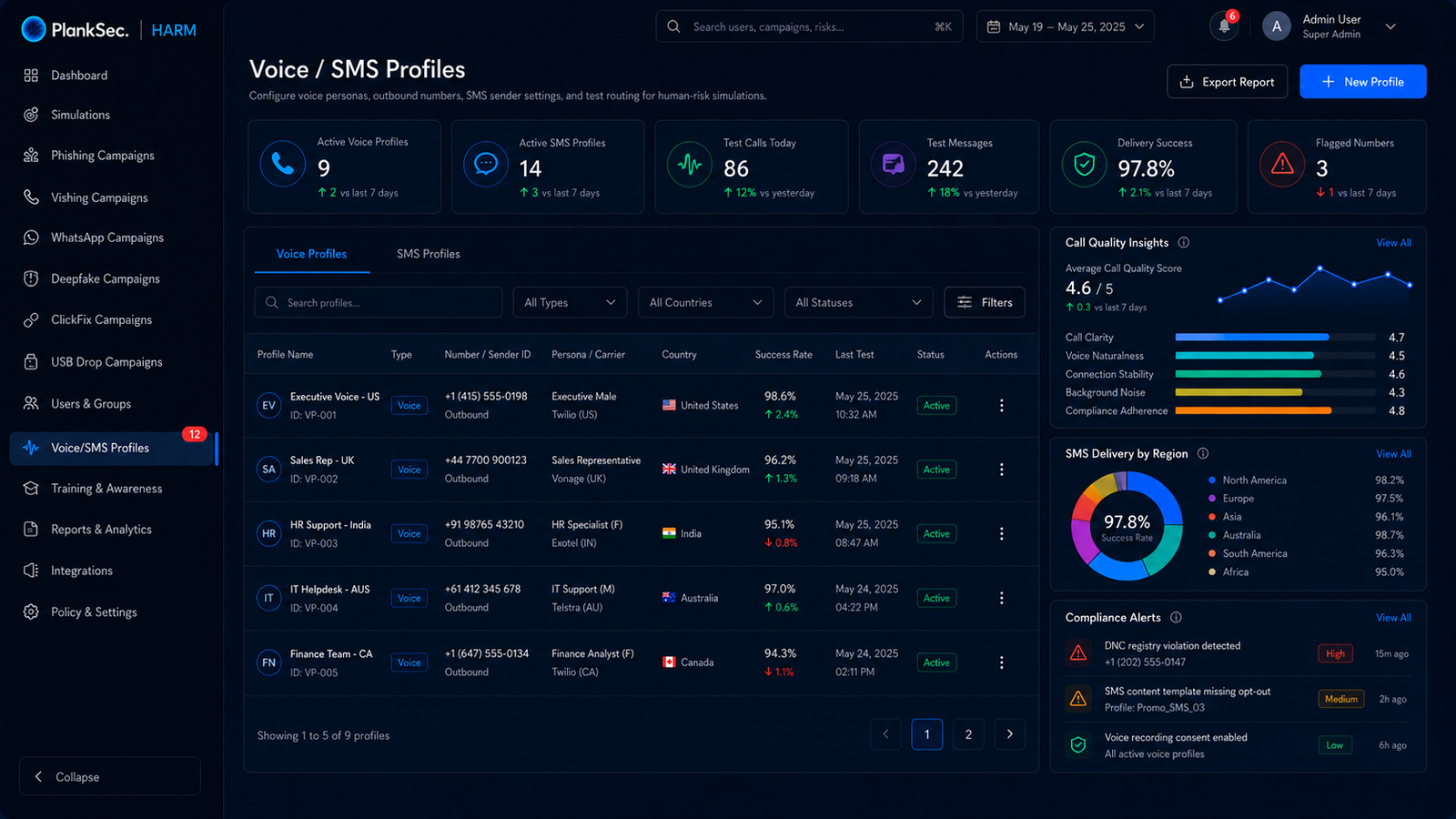This screenshot has width=1456, height=819.
Task: Click FN avatar for Finance Team profile
Action: tap(268, 662)
